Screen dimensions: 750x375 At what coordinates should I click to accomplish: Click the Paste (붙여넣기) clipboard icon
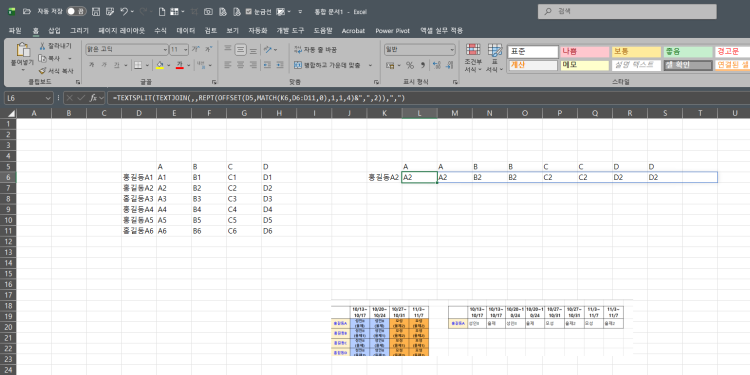[23, 50]
